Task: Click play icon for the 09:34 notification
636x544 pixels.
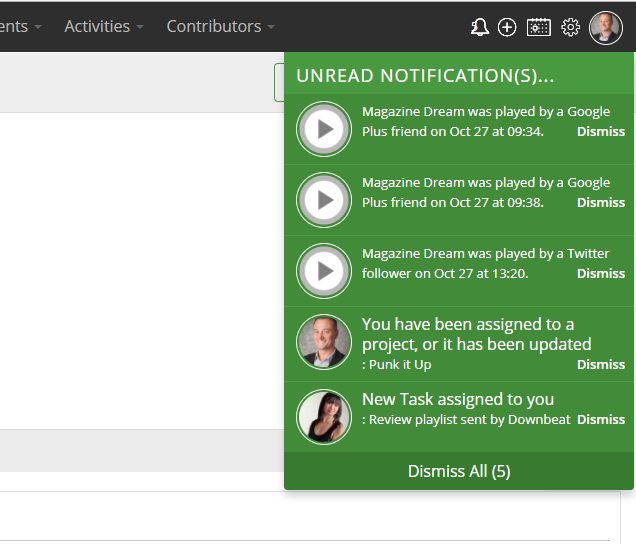Action: (324, 129)
